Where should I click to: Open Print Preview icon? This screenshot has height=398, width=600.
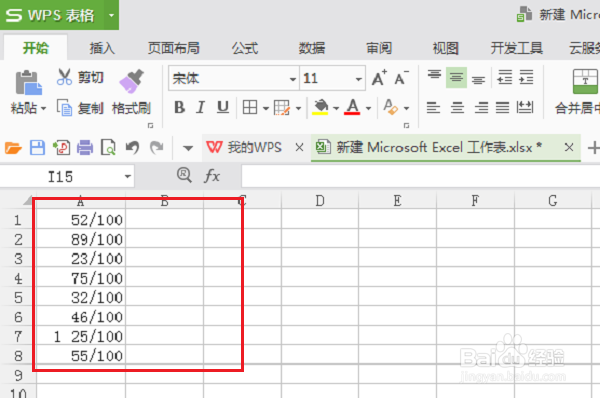108,148
